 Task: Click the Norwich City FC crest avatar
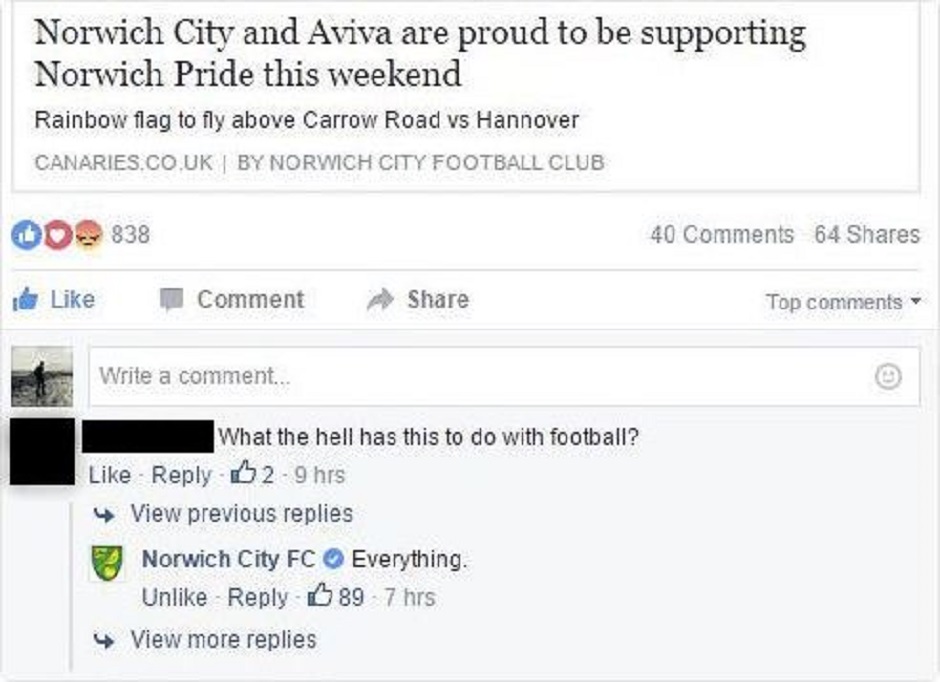(x=106, y=562)
